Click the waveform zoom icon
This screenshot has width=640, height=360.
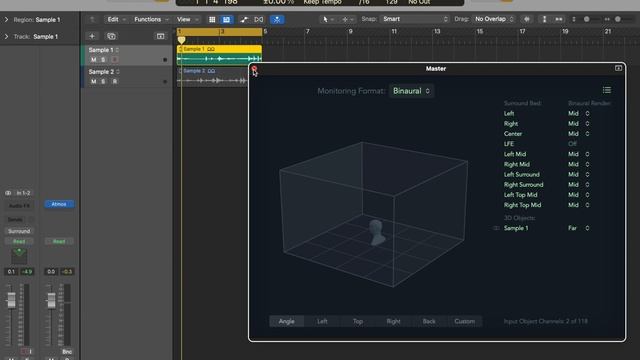click(527, 19)
